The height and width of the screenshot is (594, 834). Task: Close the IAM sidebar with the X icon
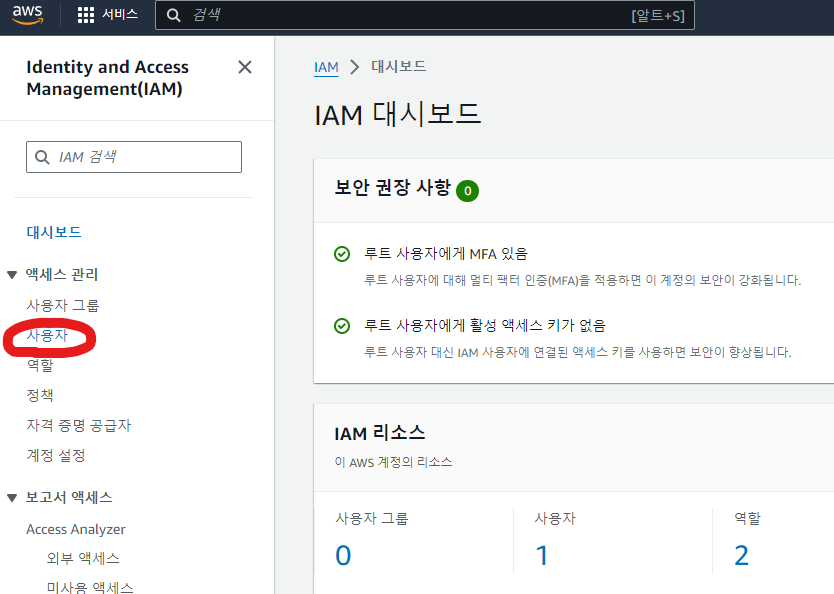(x=244, y=66)
